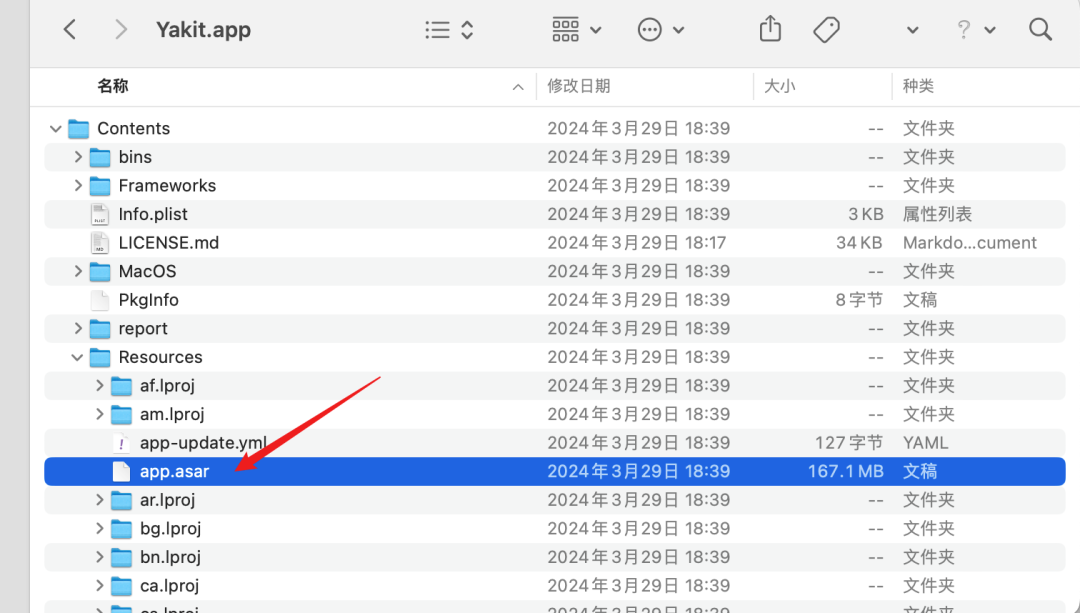
Task: Select the af.lproj folder icon
Action: pyautogui.click(x=121, y=386)
